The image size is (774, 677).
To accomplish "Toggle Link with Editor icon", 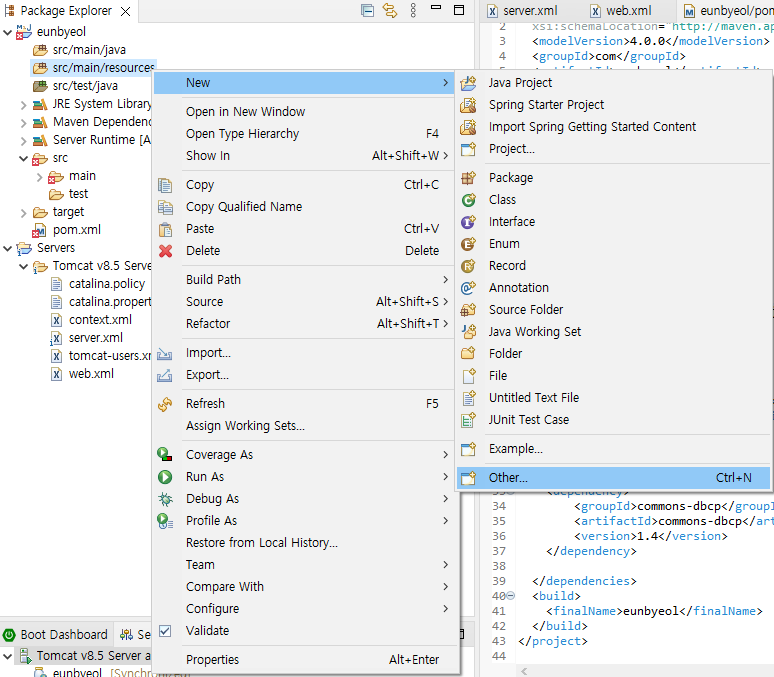I will point(390,10).
